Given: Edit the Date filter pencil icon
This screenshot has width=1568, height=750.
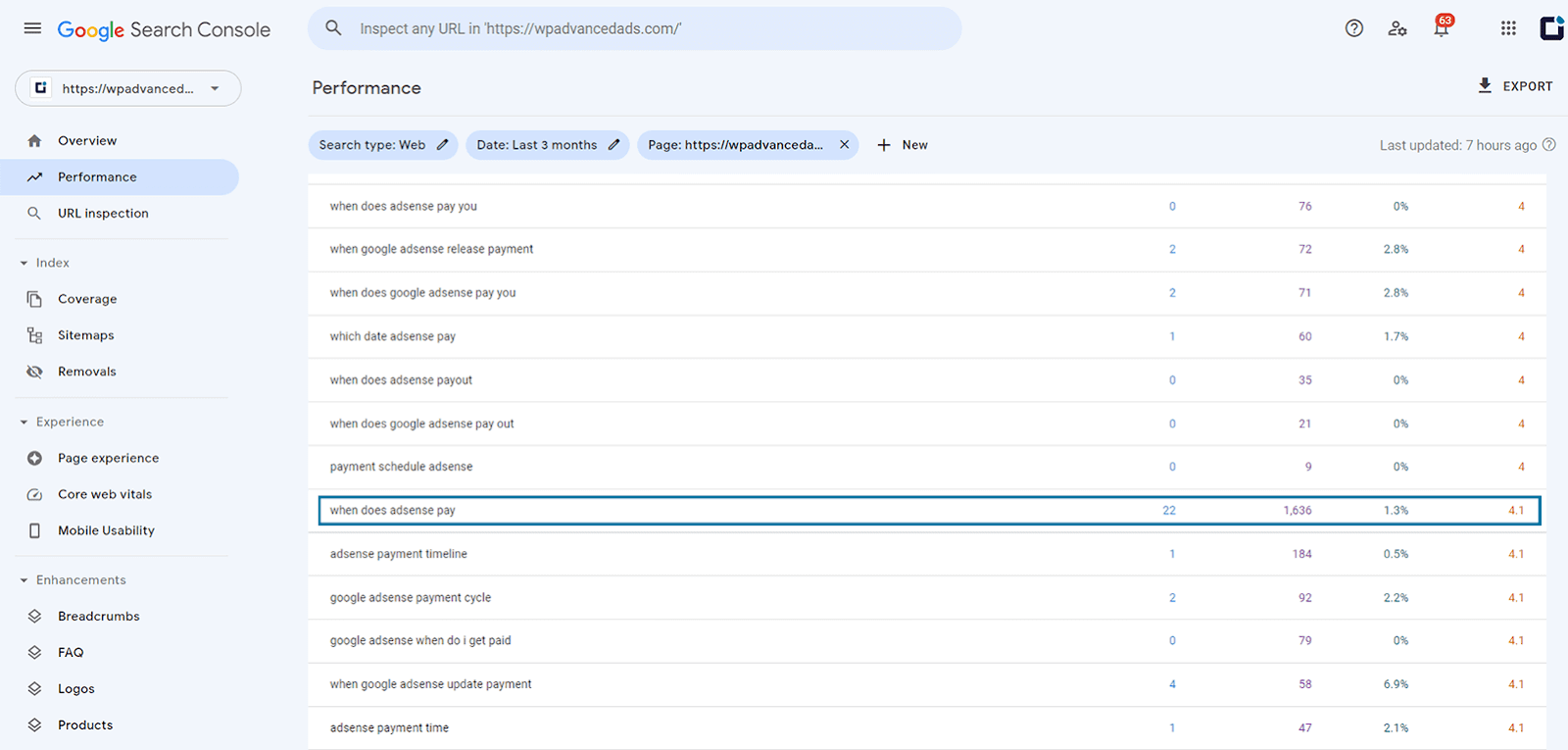Looking at the screenshot, I should 613,145.
